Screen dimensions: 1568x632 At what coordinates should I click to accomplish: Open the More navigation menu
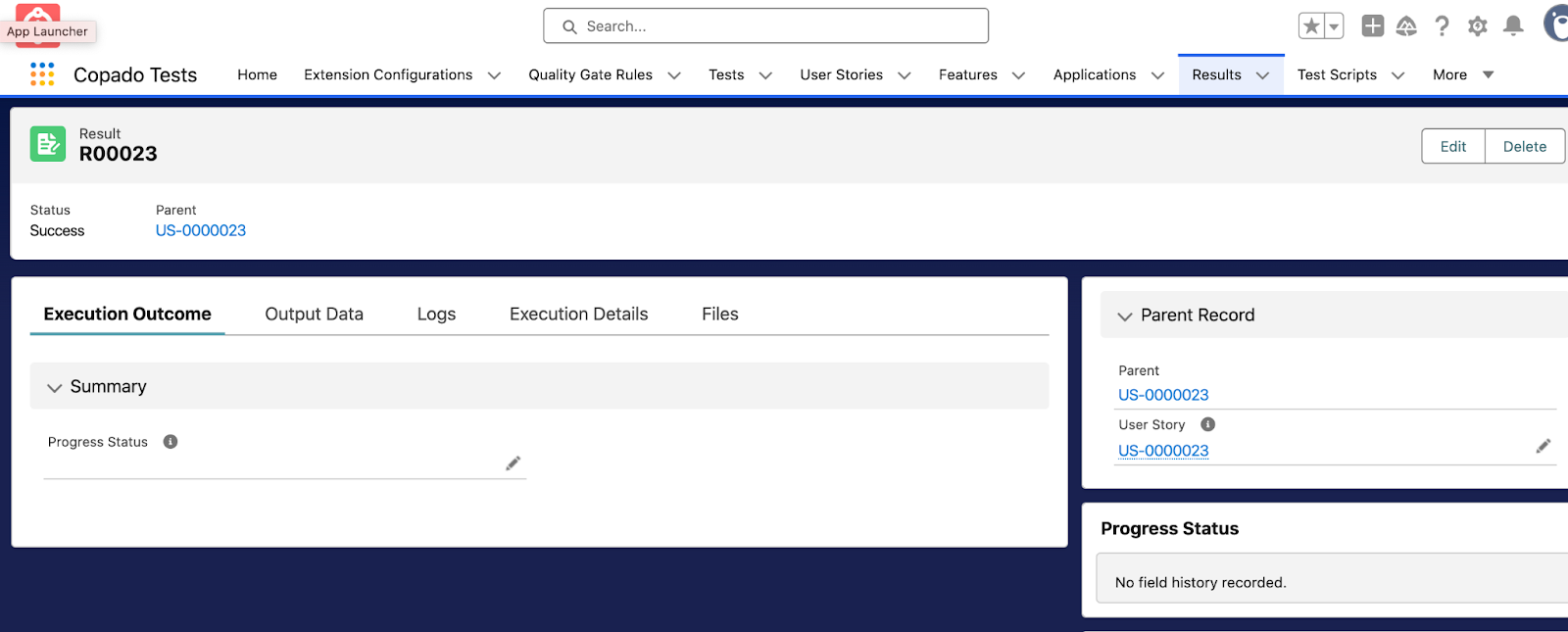click(x=1463, y=74)
